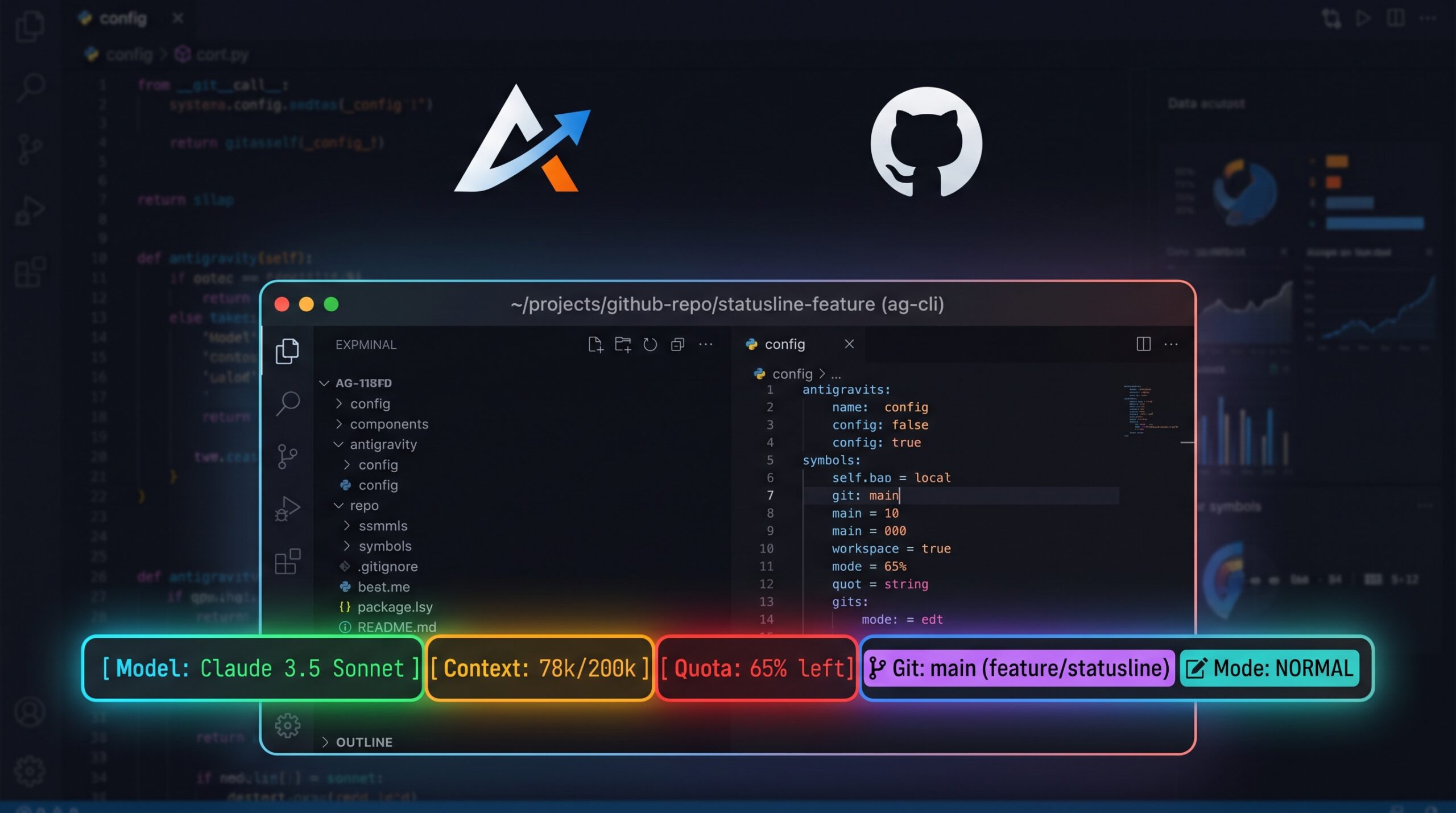Screen dimensions: 1456x813
Task: Collapse all folders using the explorer header icon
Action: (x=677, y=344)
